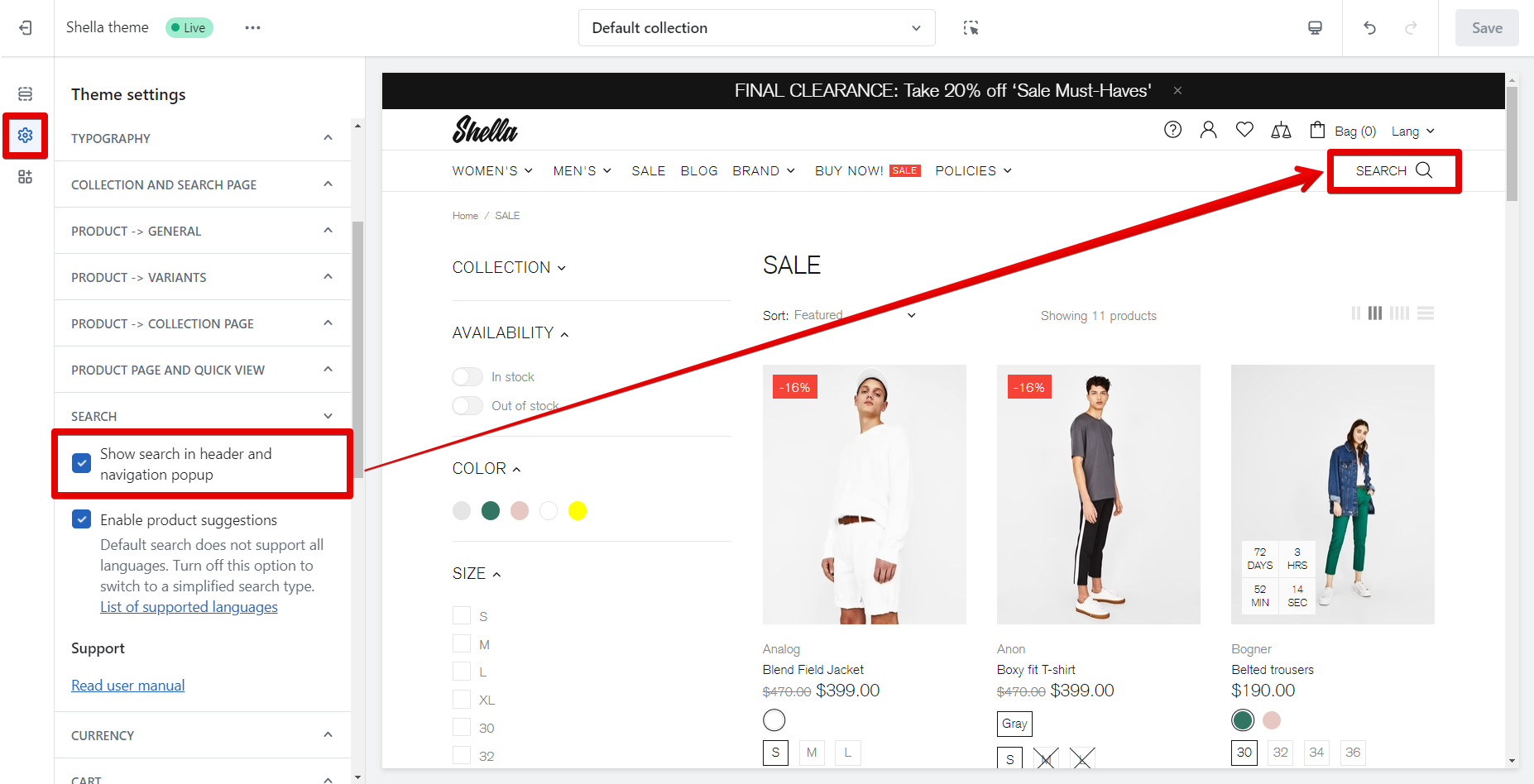Open the App embeds sidebar icon
The image size is (1534, 784).
coord(26,177)
